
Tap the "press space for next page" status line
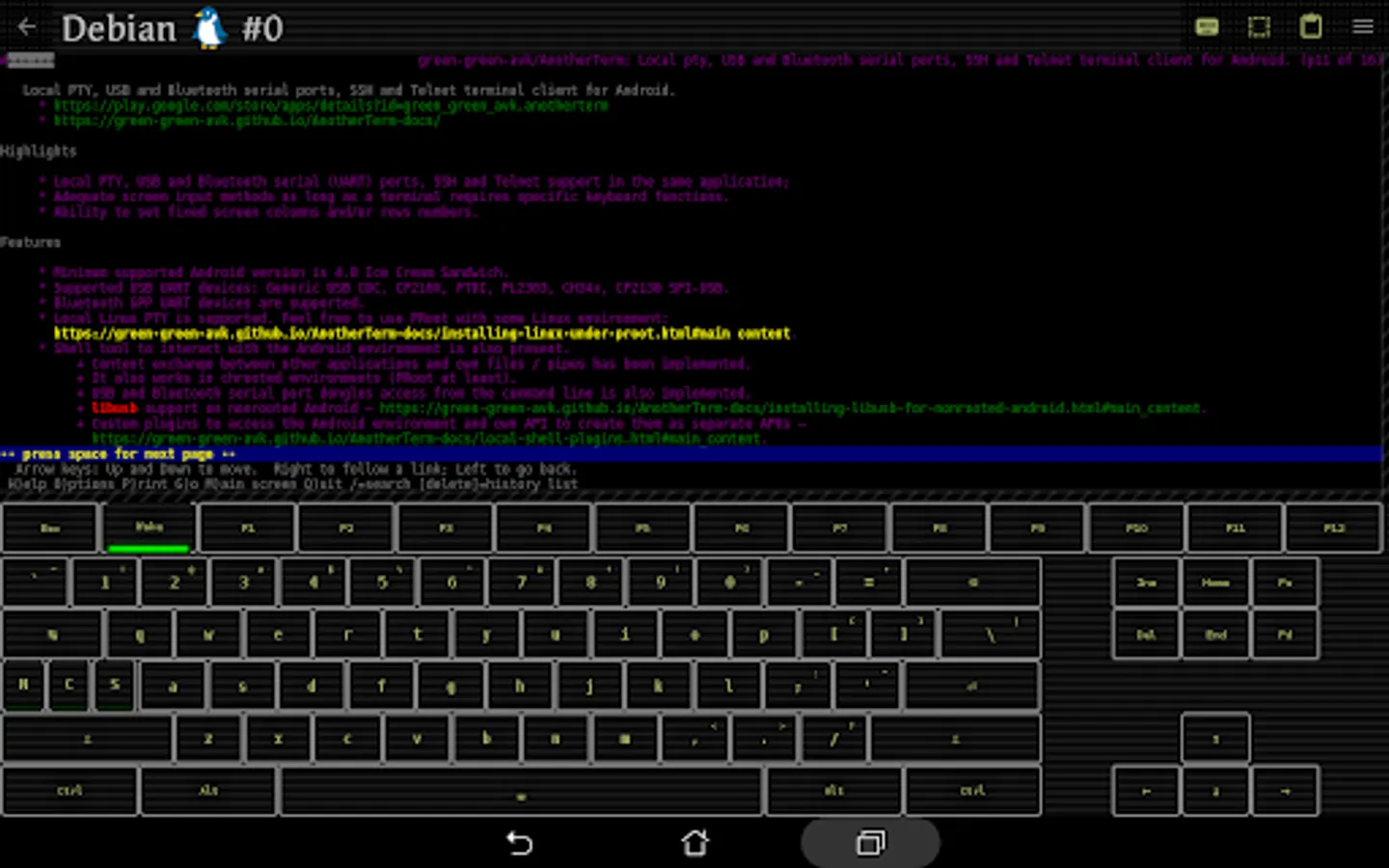point(118,454)
